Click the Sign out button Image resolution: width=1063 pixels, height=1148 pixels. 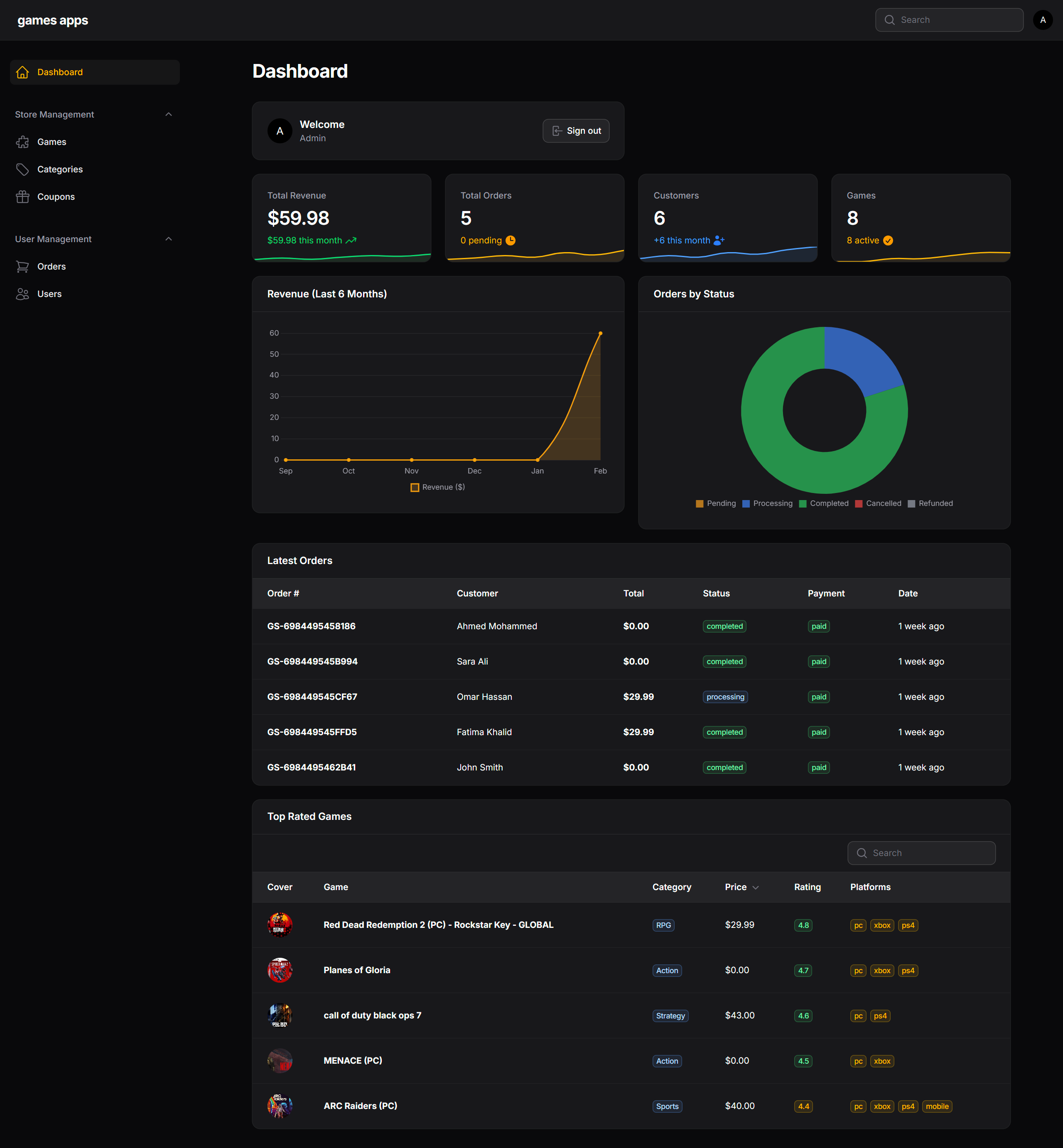(576, 131)
